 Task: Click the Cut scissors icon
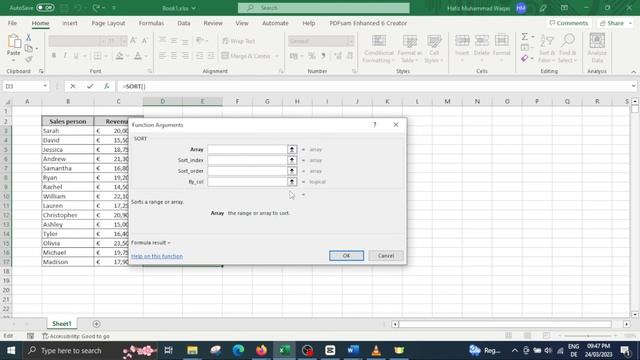(x=29, y=38)
